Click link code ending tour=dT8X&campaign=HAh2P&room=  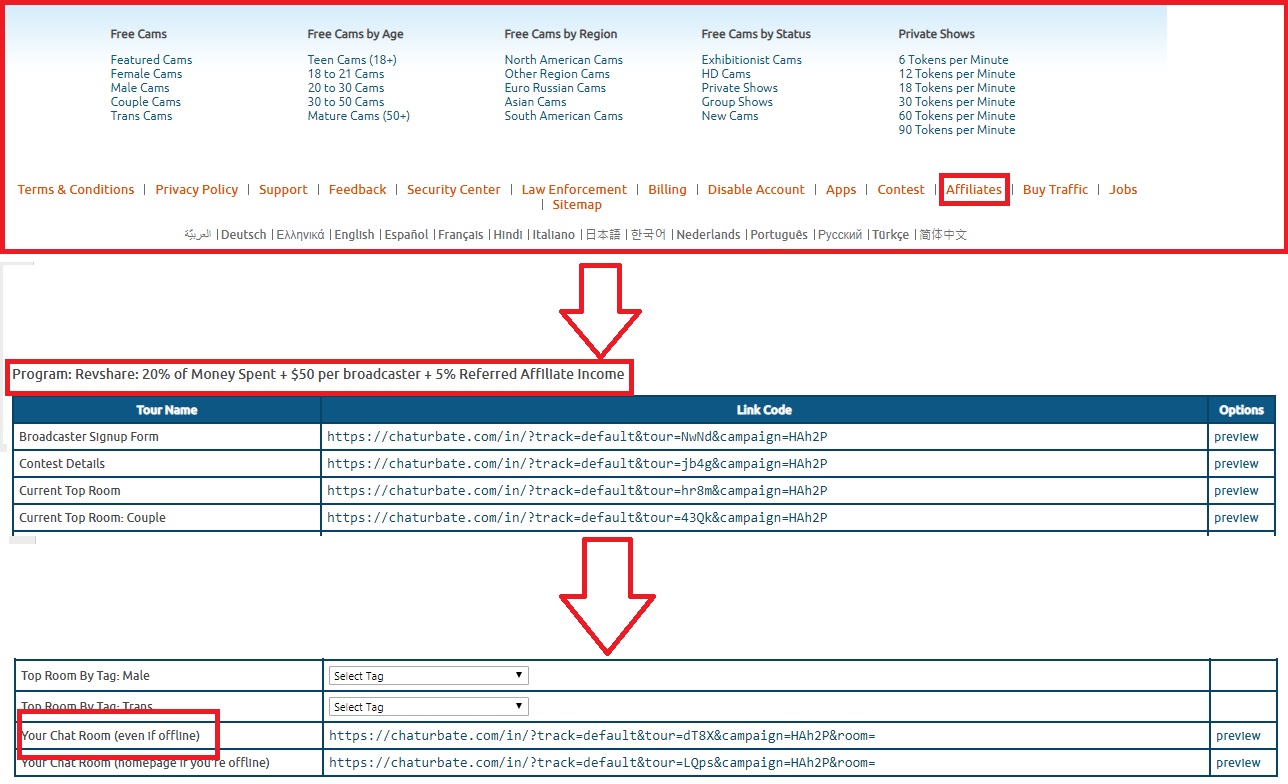click(x=602, y=736)
